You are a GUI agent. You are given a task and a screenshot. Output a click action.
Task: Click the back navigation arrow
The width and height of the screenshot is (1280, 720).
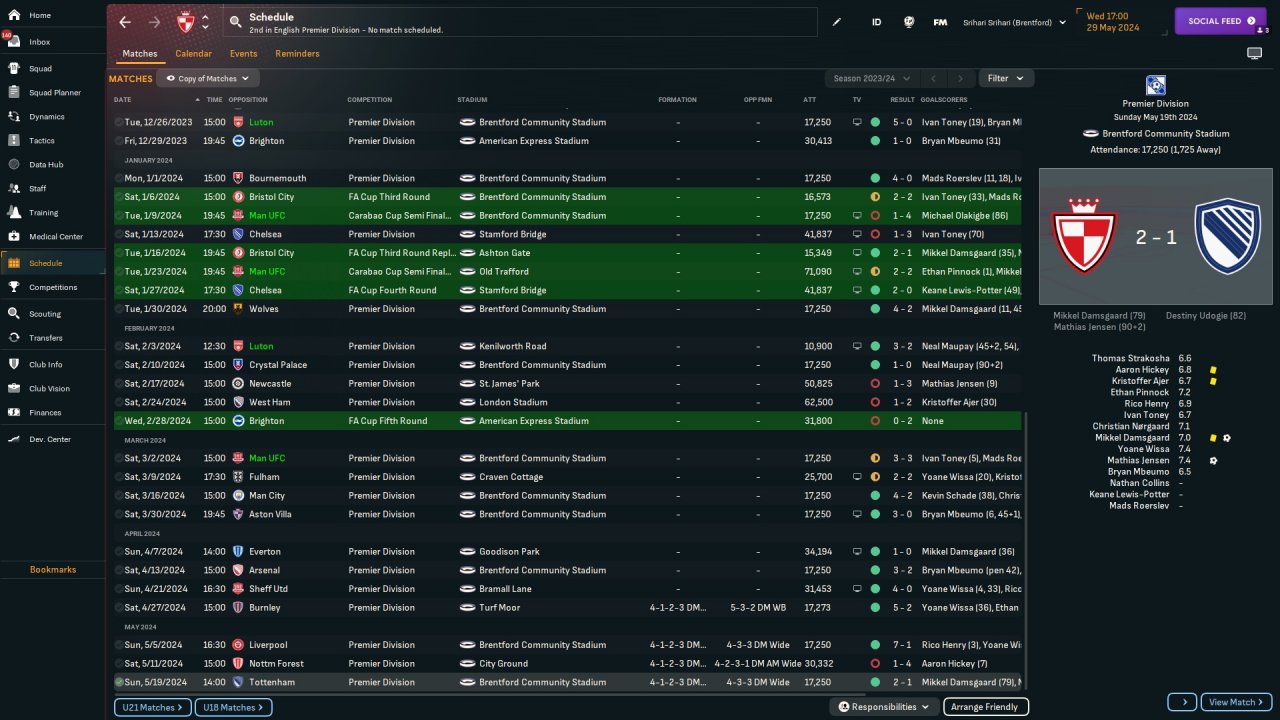pyautogui.click(x=124, y=22)
